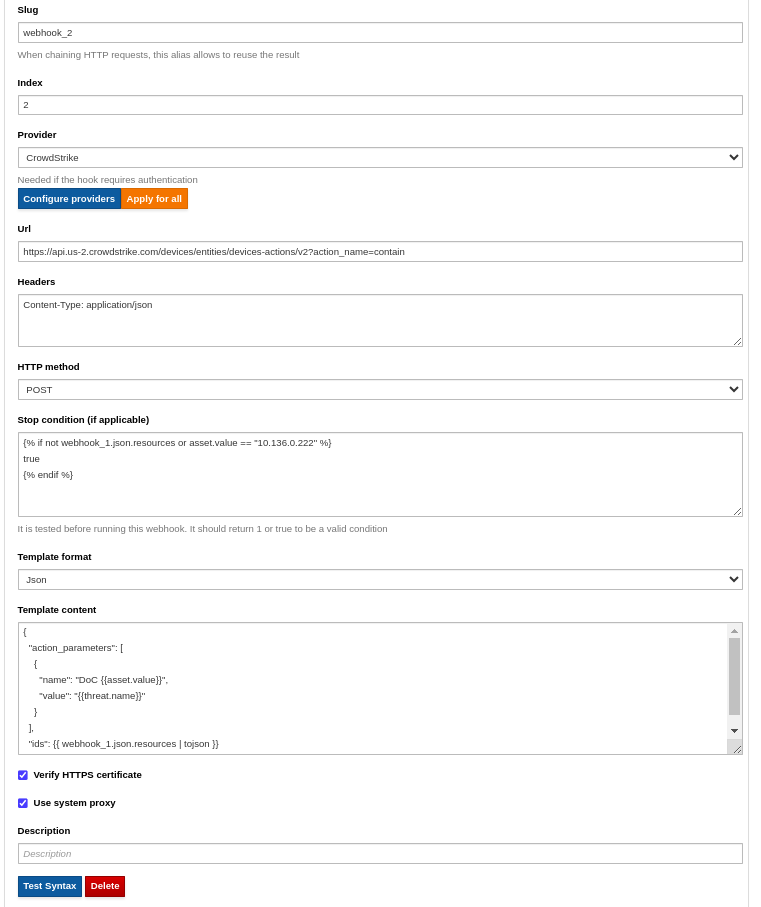761x907 pixels.
Task: Click inside the Template content editor
Action: point(372,688)
